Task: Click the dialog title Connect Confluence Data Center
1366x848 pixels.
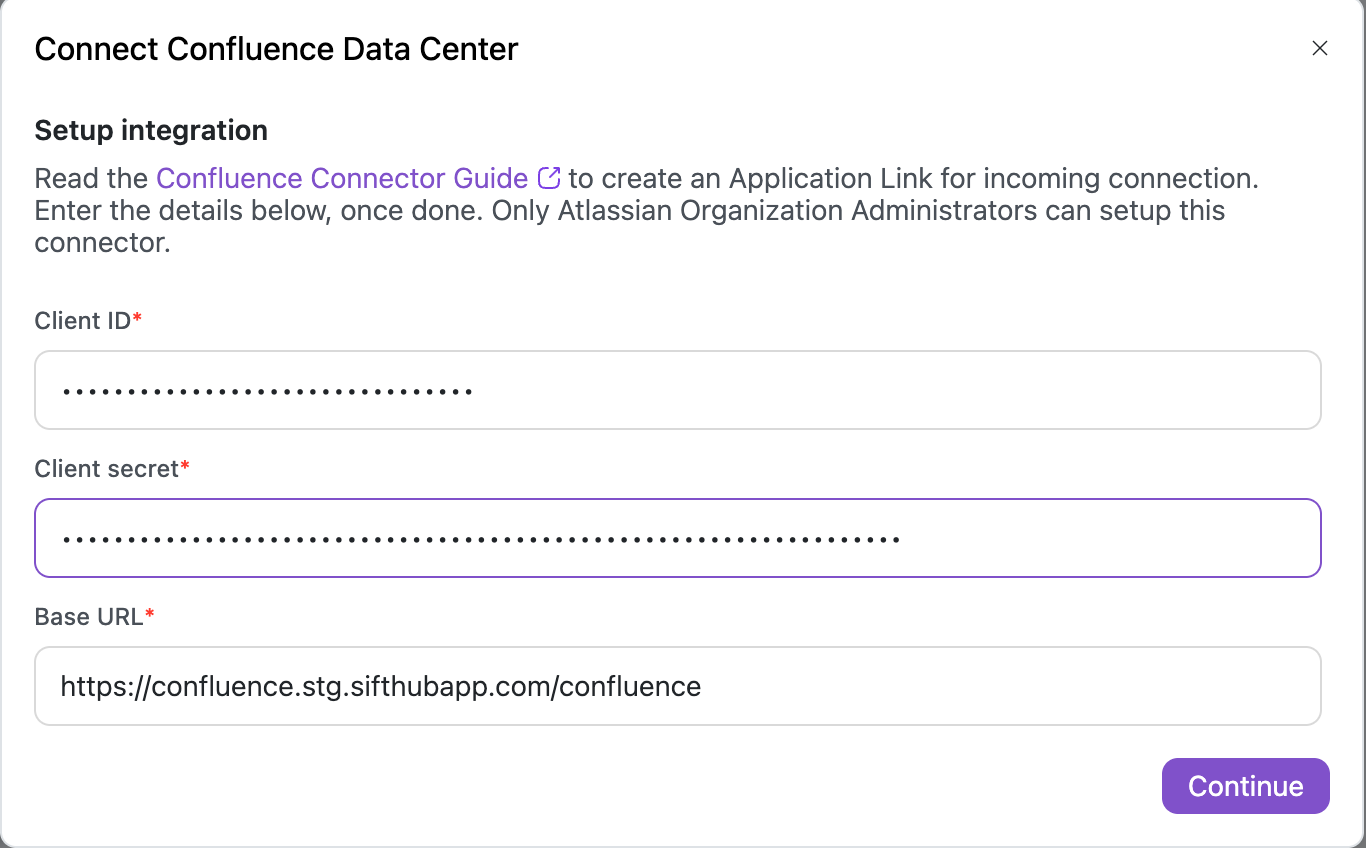Action: coord(276,49)
